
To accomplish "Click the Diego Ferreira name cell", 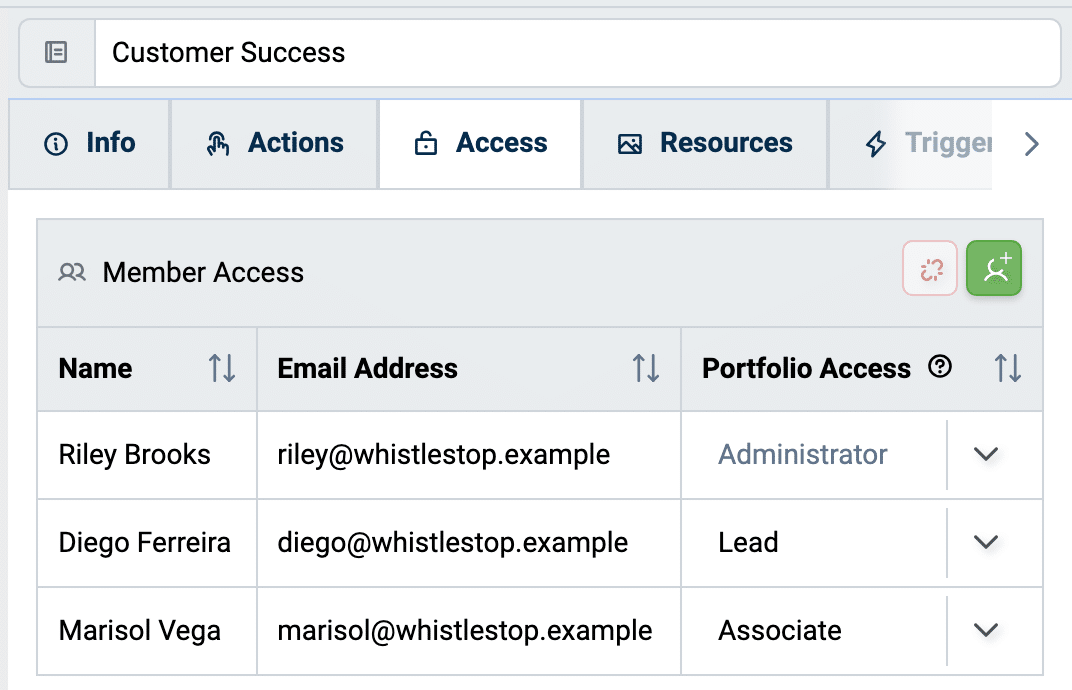I will pos(147,542).
